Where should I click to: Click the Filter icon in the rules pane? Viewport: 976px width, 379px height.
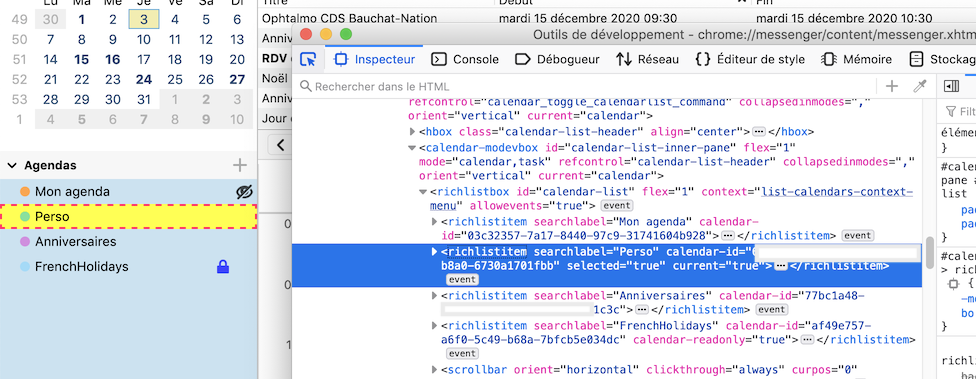pos(950,111)
